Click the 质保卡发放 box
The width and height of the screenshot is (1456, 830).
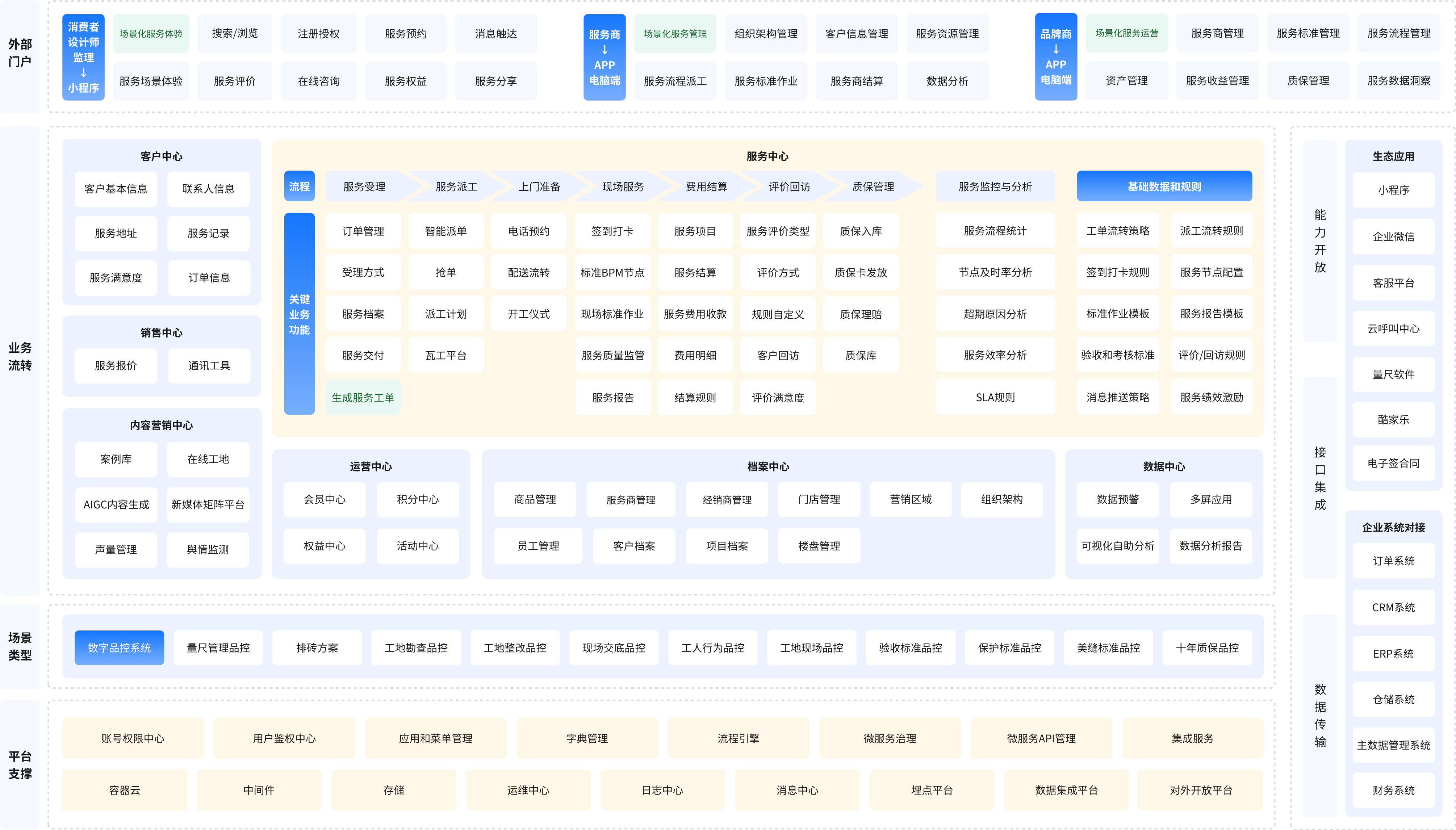pyautogui.click(x=861, y=272)
